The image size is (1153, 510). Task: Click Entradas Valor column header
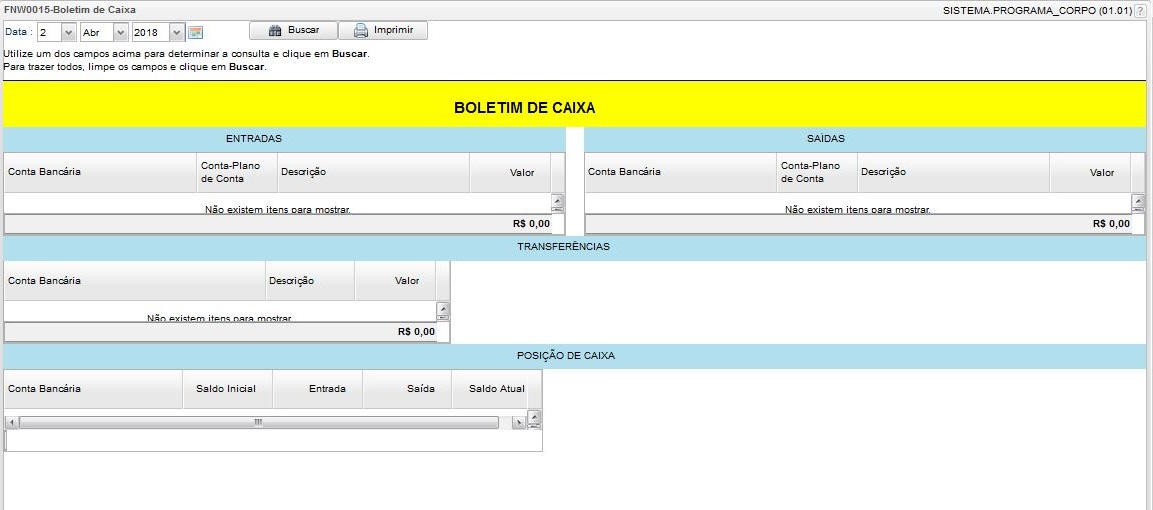pos(510,172)
